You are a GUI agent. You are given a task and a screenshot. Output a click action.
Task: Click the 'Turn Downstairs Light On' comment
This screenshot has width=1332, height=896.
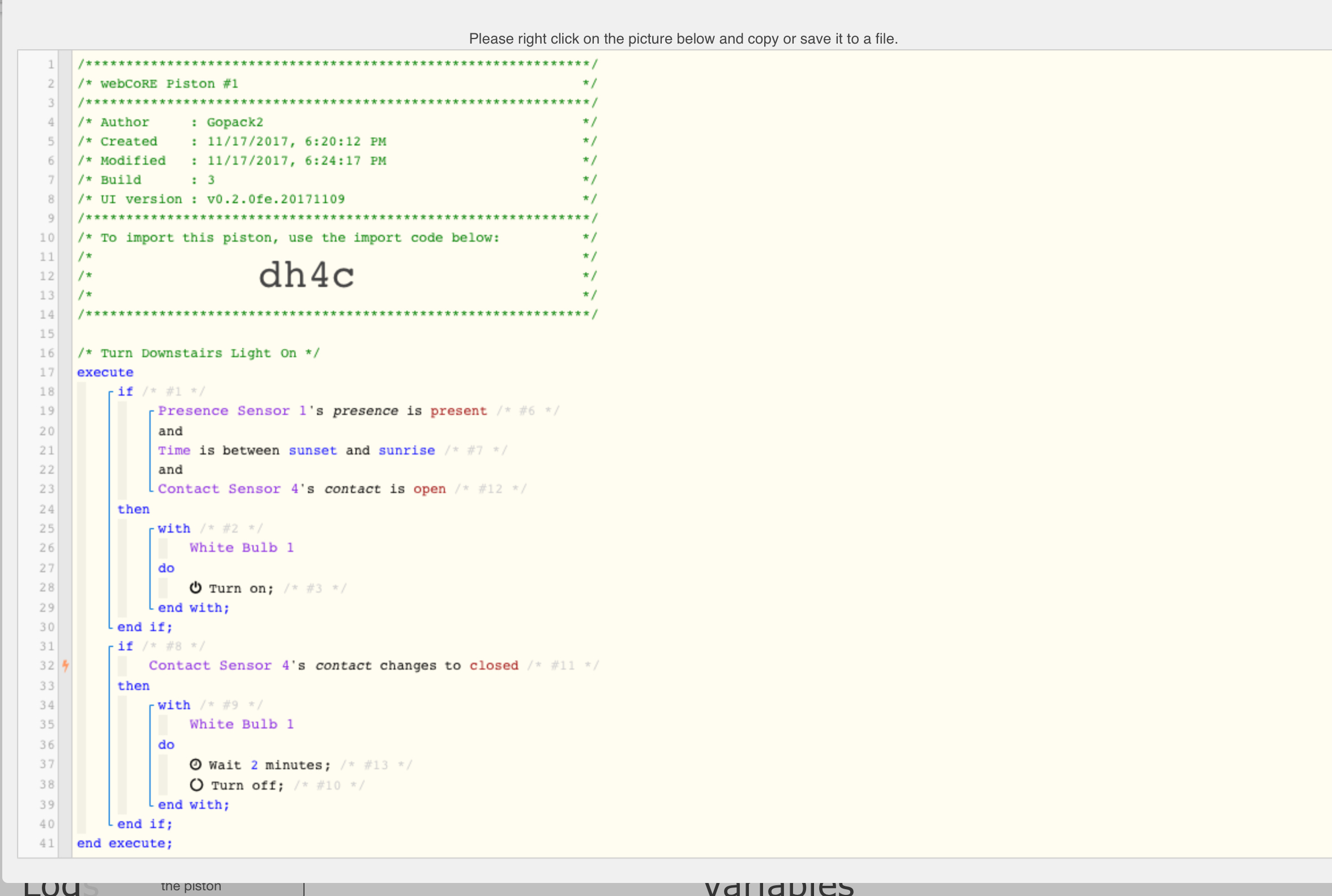[199, 353]
